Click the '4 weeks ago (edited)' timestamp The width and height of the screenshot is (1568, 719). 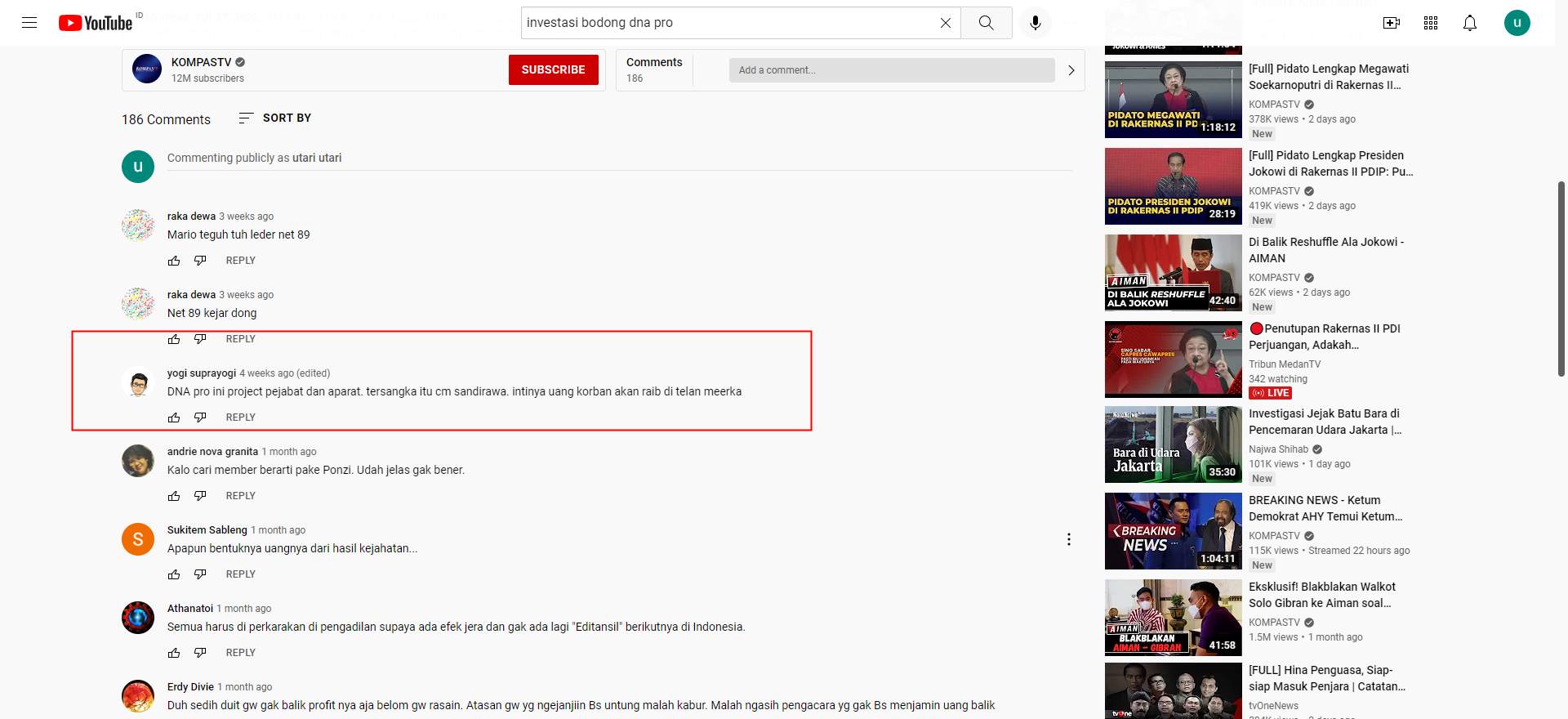coord(285,373)
